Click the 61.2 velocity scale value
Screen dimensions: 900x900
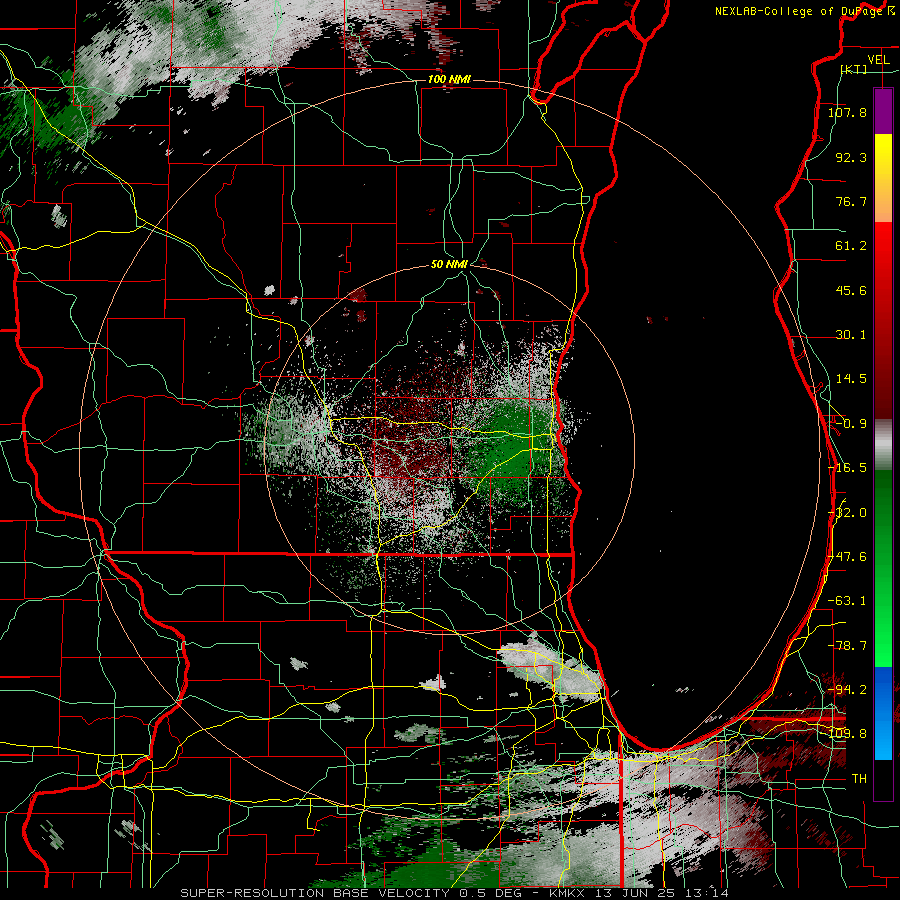point(851,246)
